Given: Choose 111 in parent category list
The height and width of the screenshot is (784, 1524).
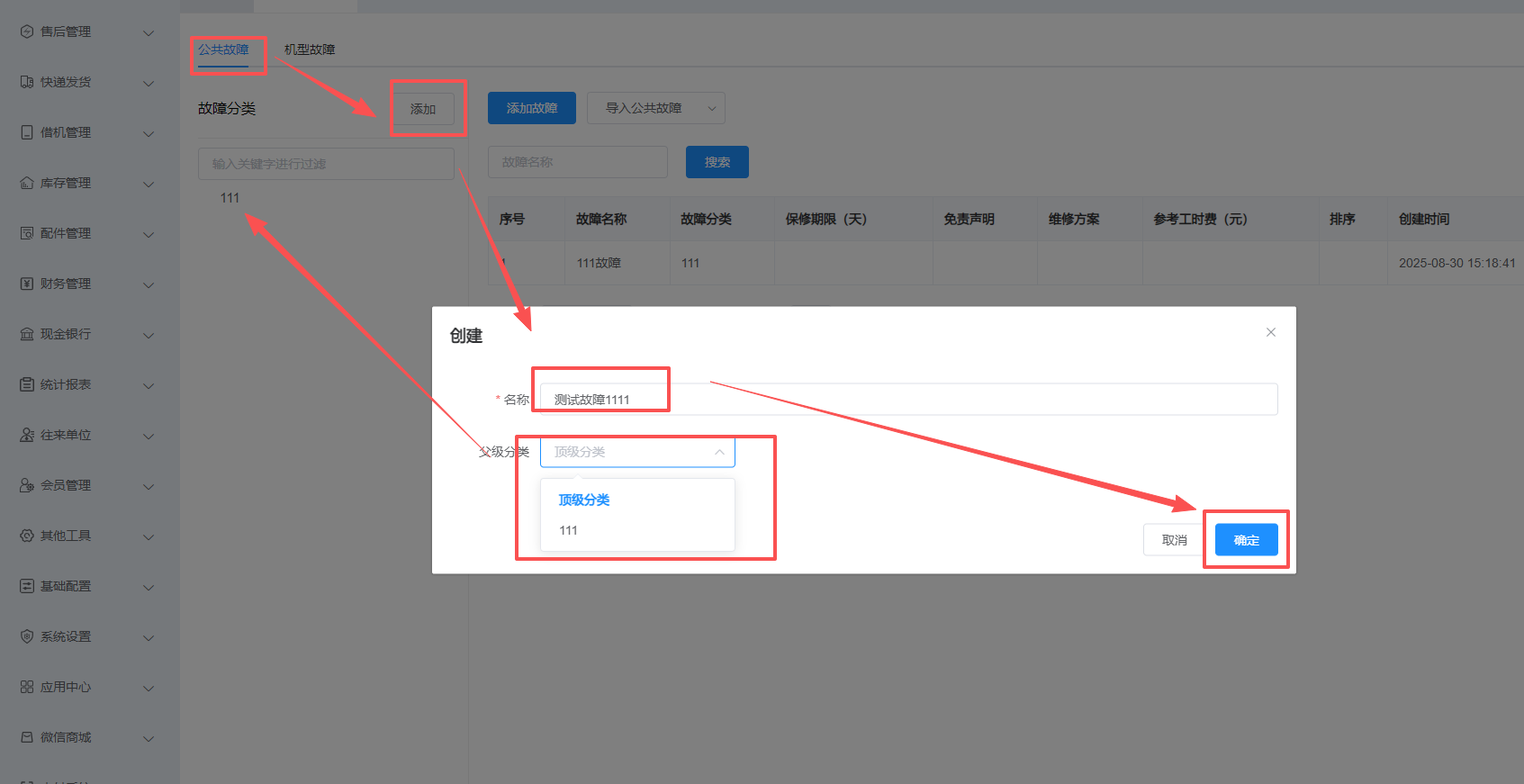Looking at the screenshot, I should tap(568, 530).
